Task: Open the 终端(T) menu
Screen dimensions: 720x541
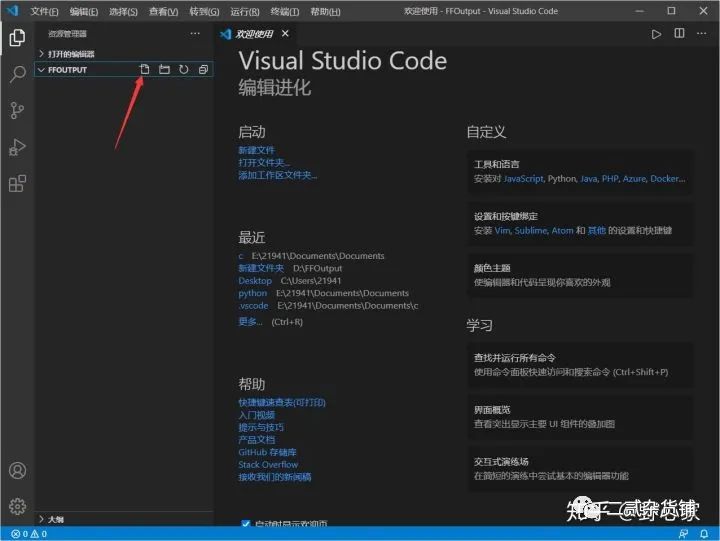Action: click(x=285, y=11)
